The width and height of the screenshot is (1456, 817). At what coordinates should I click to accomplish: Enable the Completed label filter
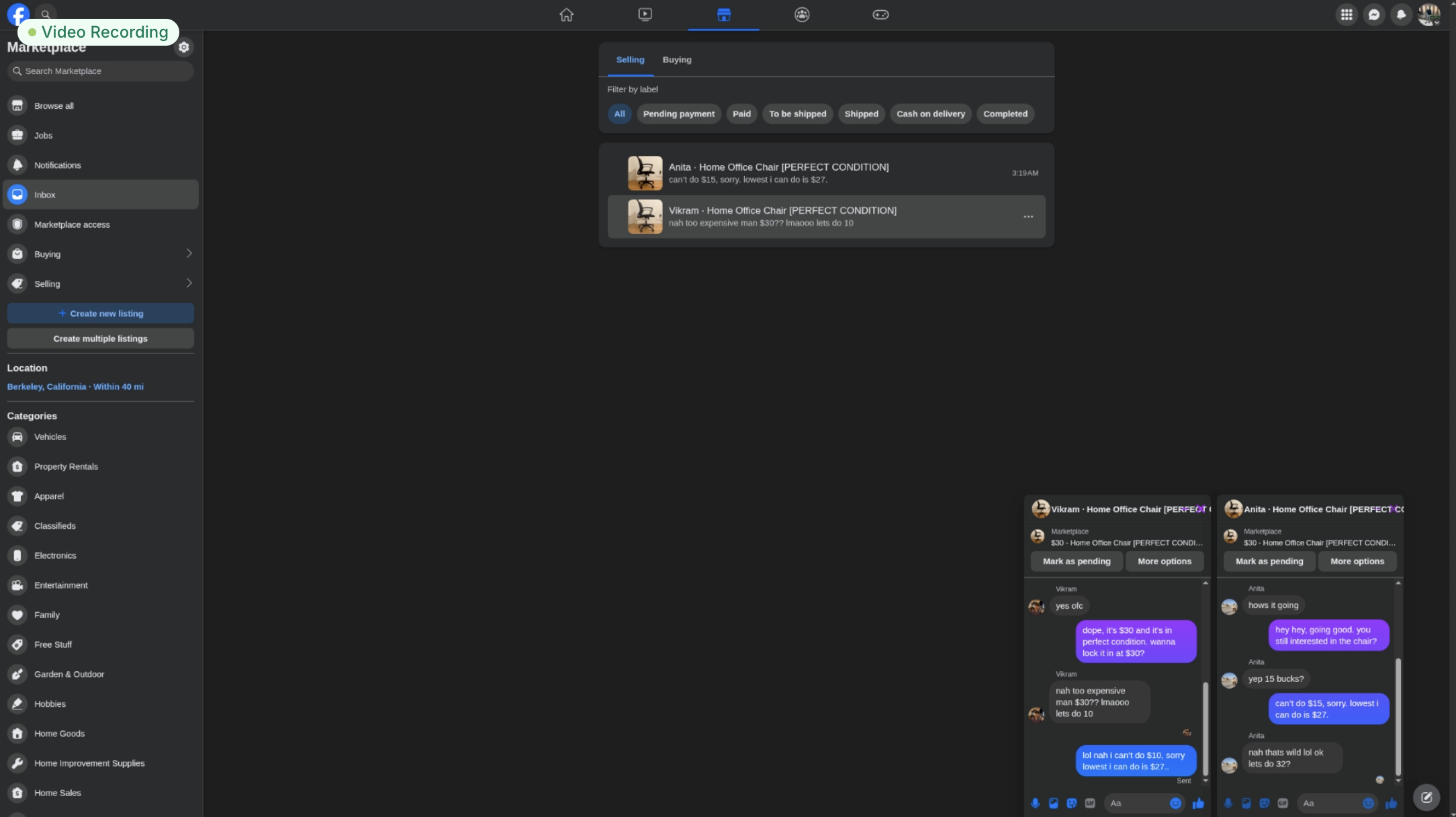coord(1005,114)
